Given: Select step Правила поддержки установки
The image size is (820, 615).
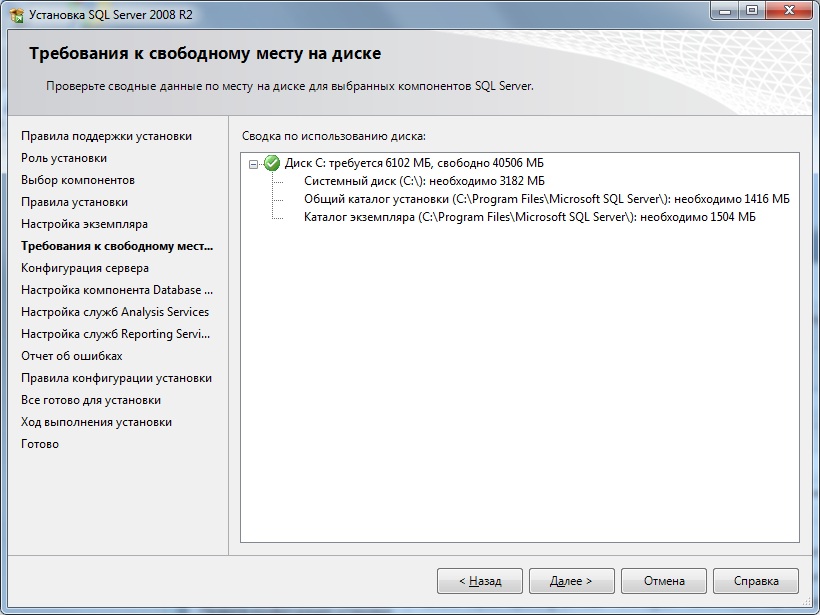Looking at the screenshot, I should [x=106, y=136].
